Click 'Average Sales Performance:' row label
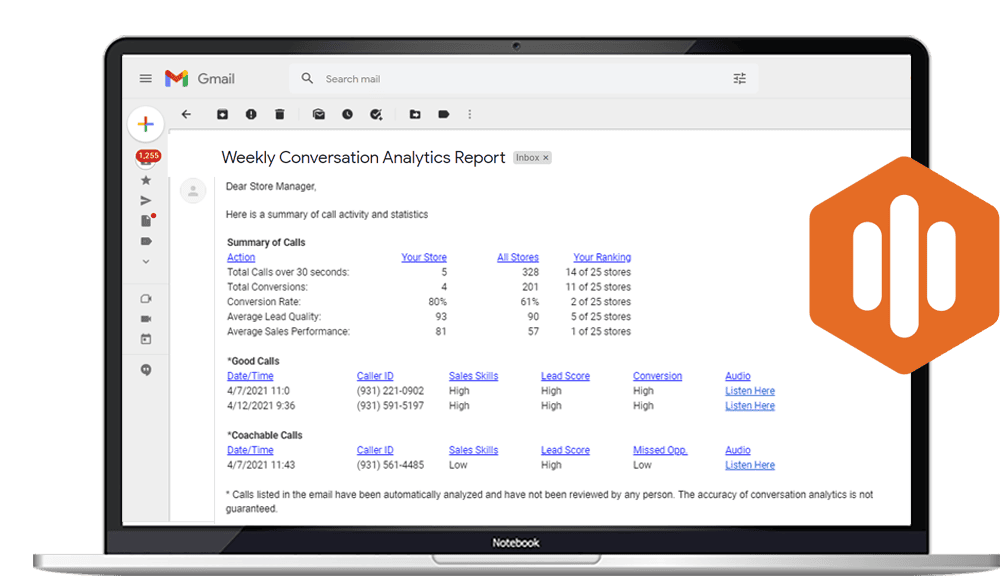The width and height of the screenshot is (1000, 576). click(288, 332)
